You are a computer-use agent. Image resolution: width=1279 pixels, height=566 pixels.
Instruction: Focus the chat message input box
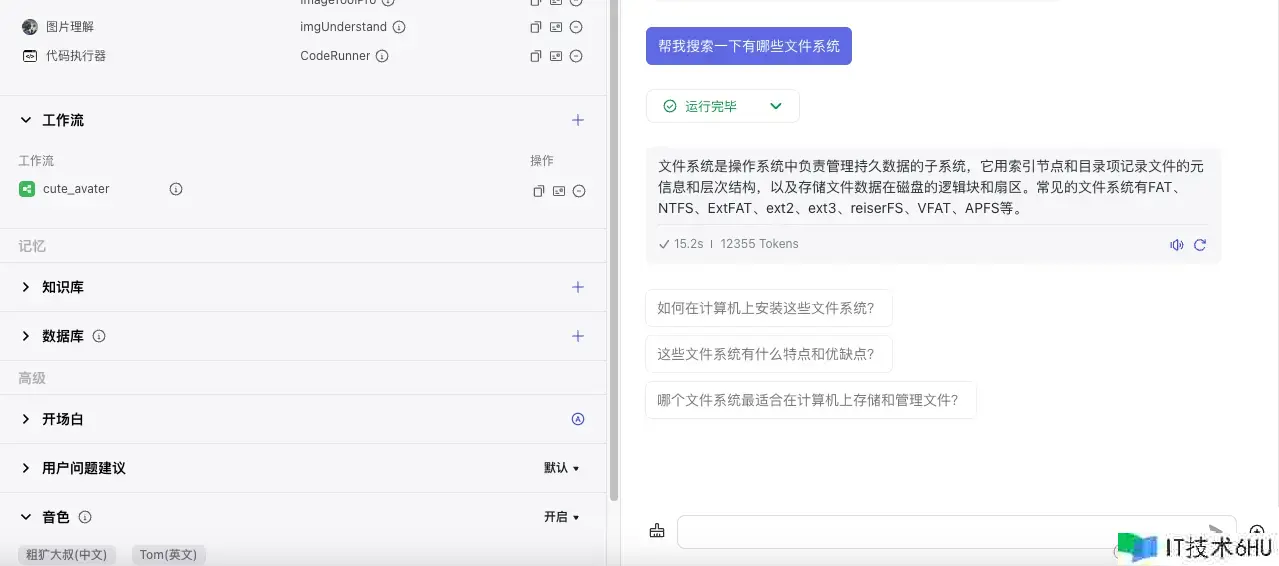[940, 532]
